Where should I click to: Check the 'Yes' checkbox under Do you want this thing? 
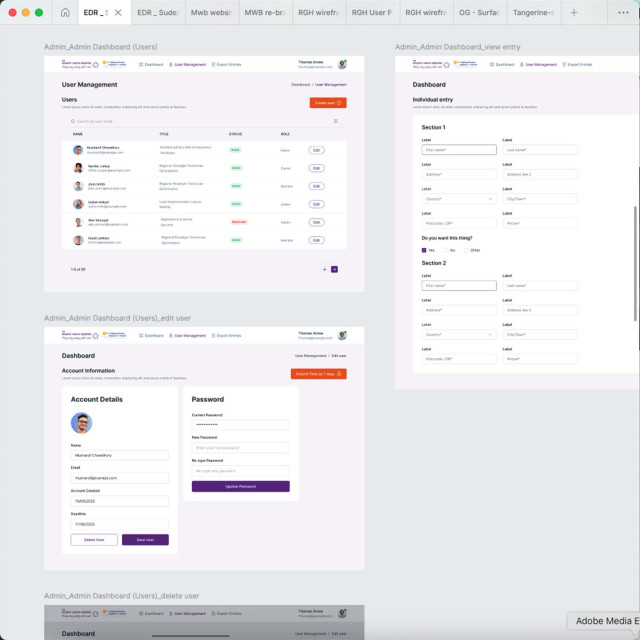(x=424, y=250)
